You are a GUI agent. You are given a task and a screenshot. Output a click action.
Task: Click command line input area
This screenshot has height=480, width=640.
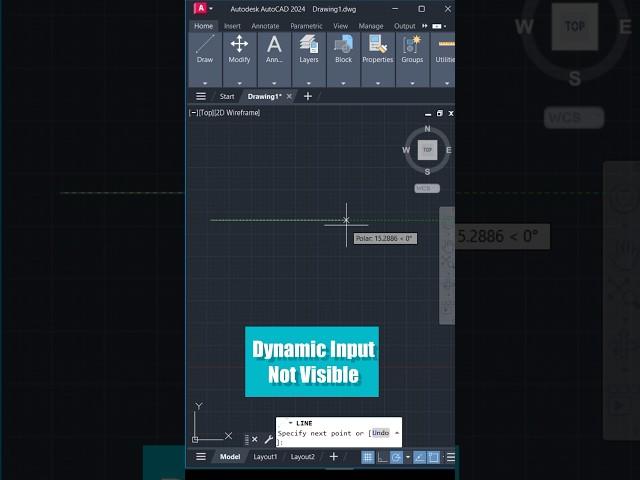[x=339, y=432]
